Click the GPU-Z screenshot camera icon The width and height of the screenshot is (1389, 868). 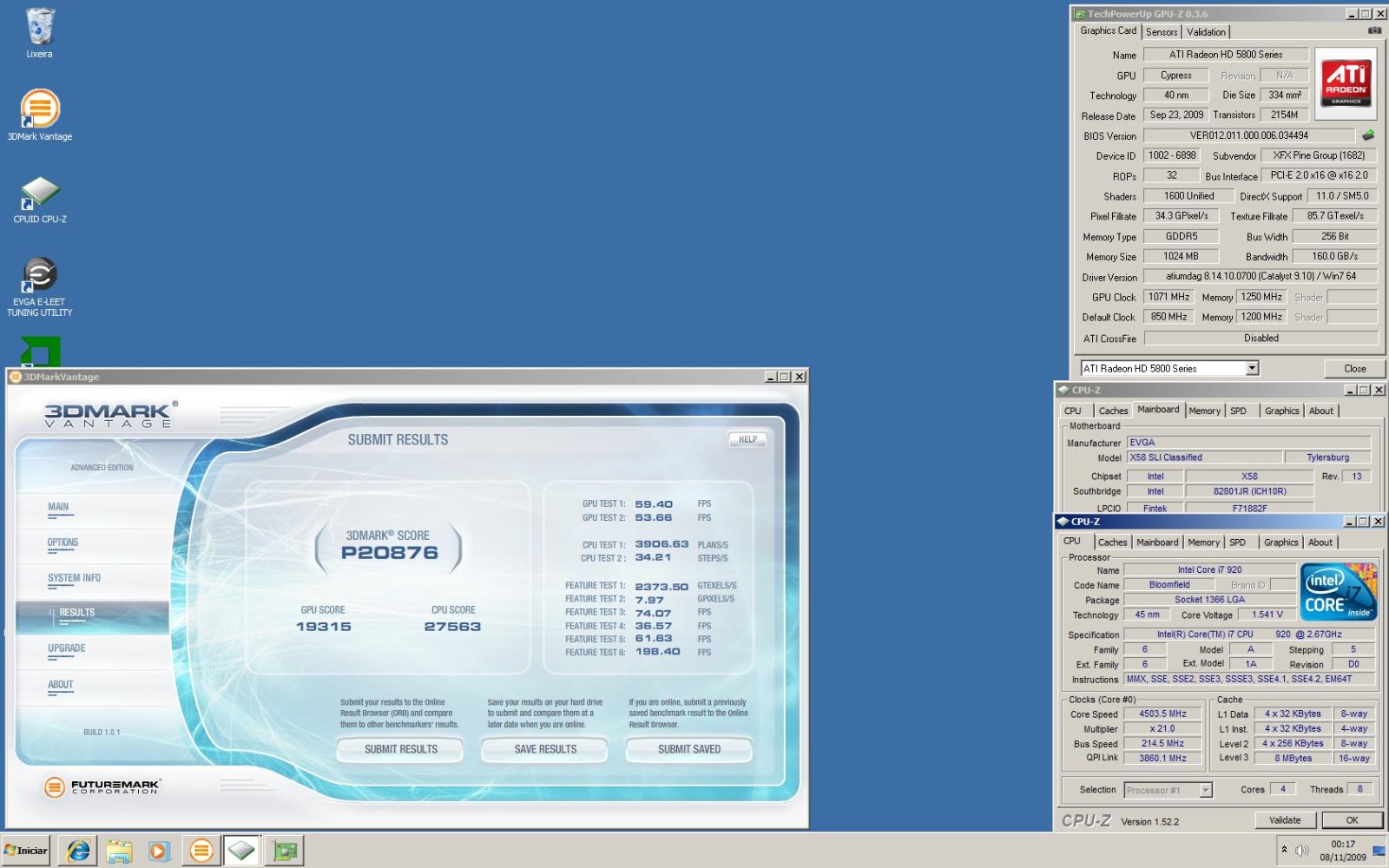click(1374, 30)
